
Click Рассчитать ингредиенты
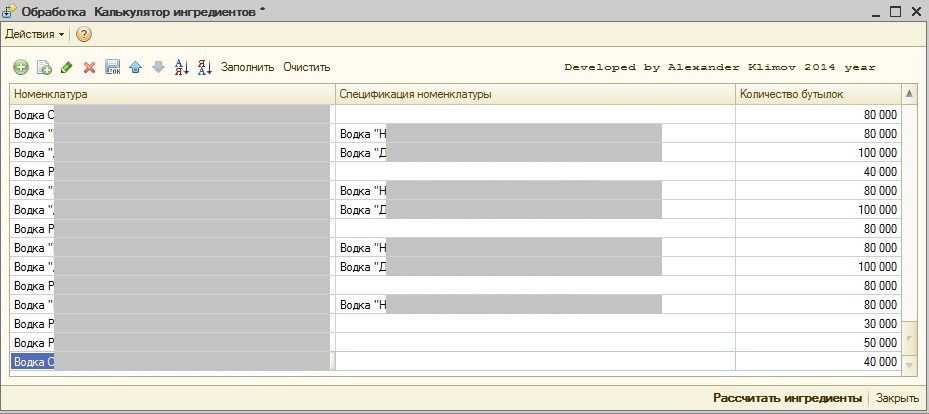click(787, 398)
